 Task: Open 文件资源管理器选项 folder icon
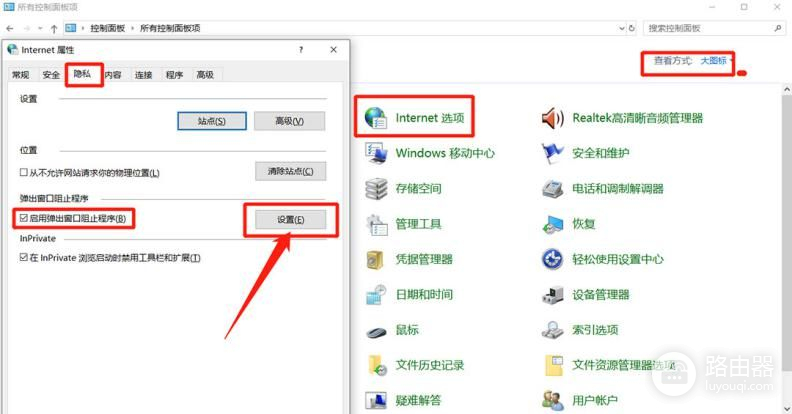tap(553, 366)
